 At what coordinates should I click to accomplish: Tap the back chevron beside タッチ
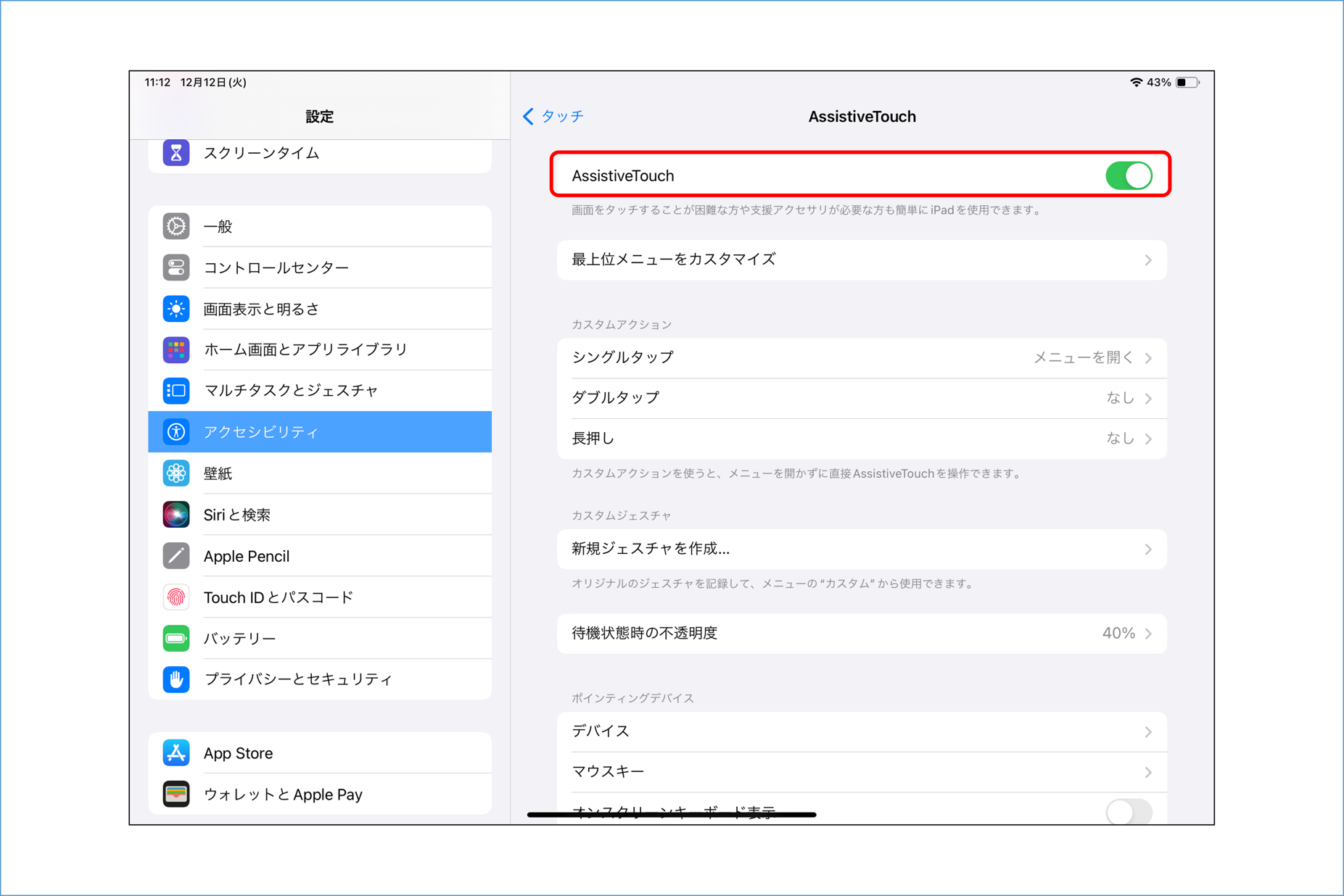click(529, 116)
